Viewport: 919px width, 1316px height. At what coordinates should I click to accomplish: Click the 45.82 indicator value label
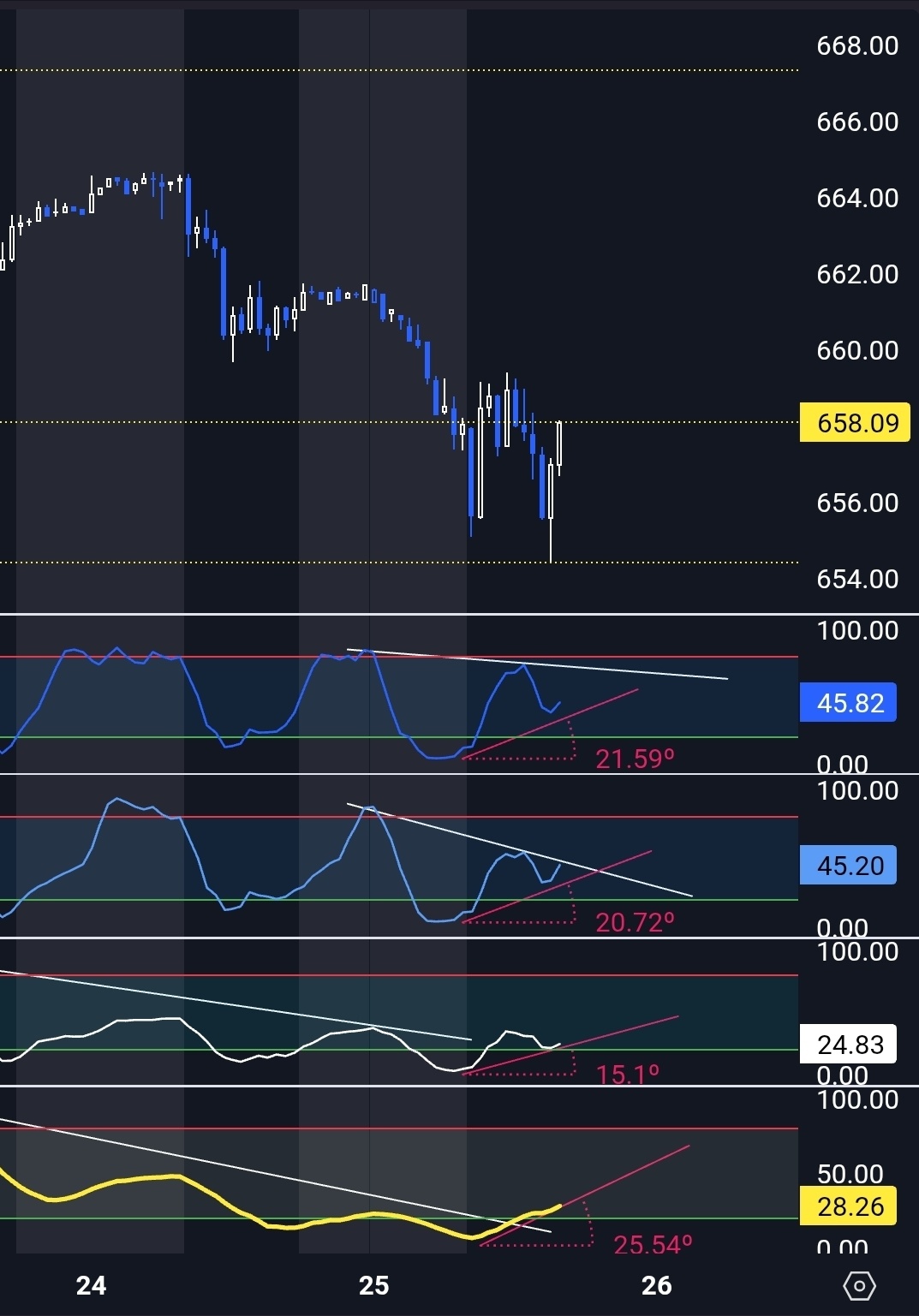click(x=848, y=703)
